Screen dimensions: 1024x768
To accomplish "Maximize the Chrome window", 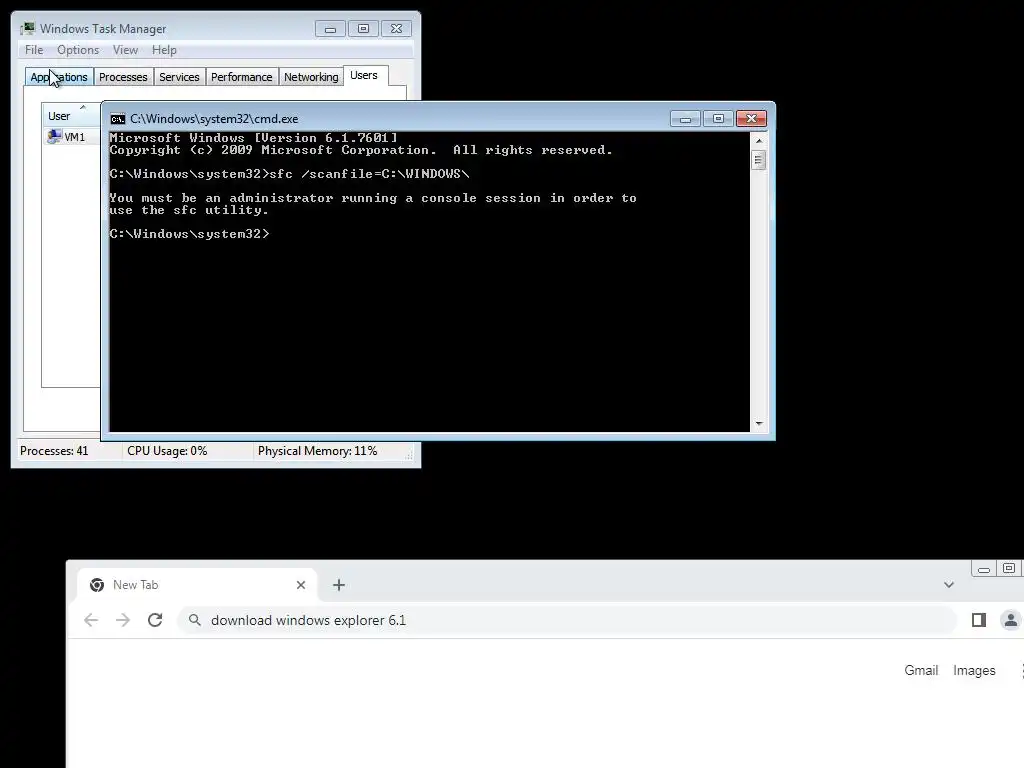I will pos(1010,569).
